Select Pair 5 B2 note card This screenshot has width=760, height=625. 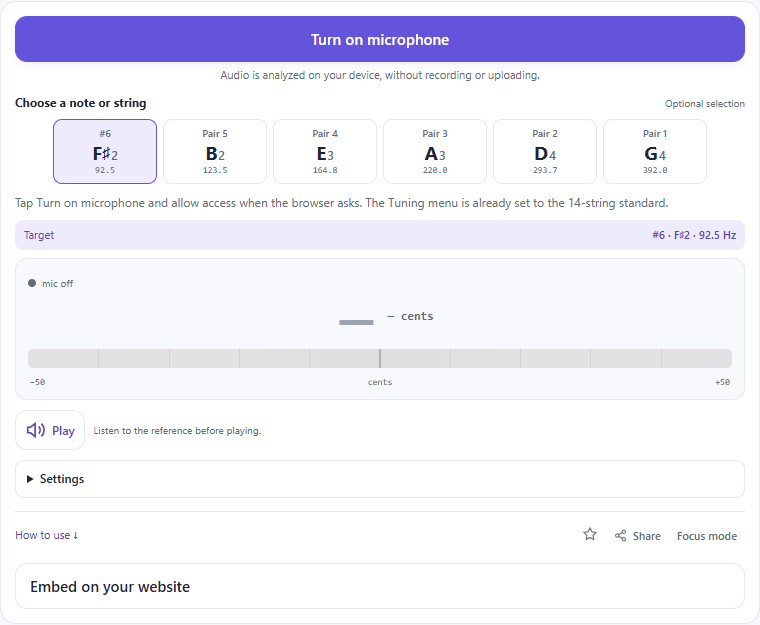coord(215,151)
